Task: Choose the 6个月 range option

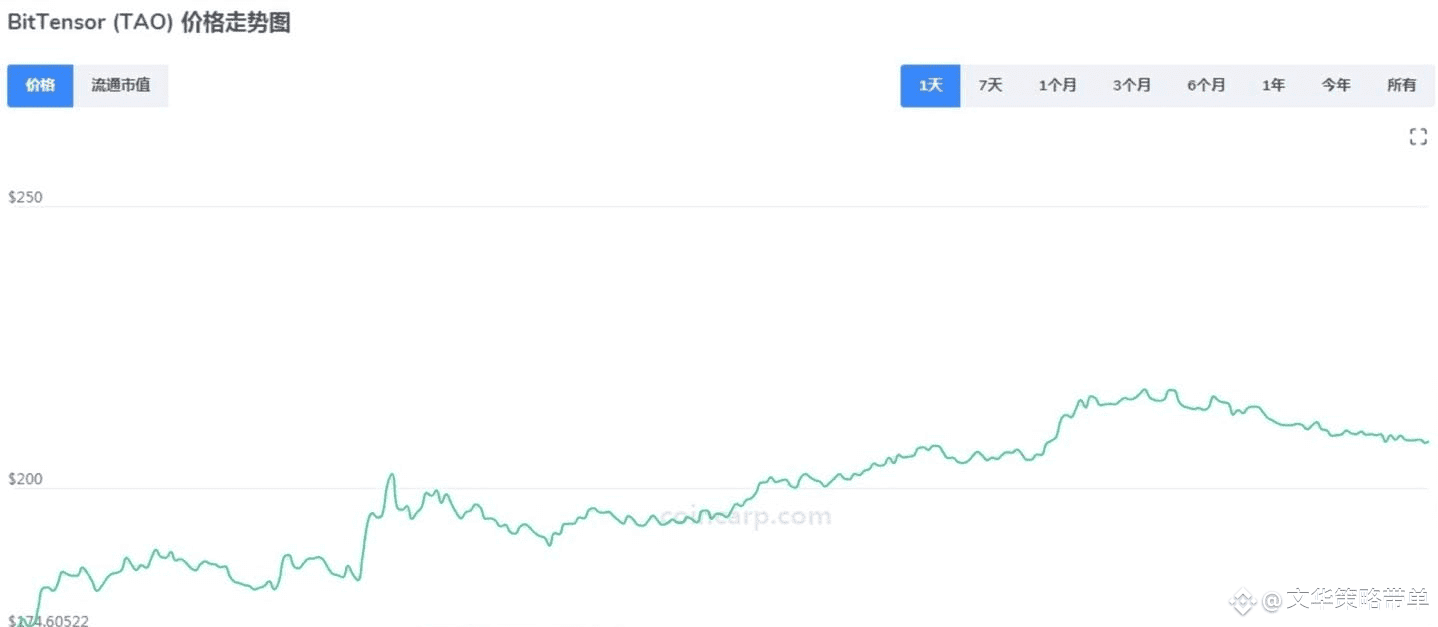Action: coord(1206,86)
